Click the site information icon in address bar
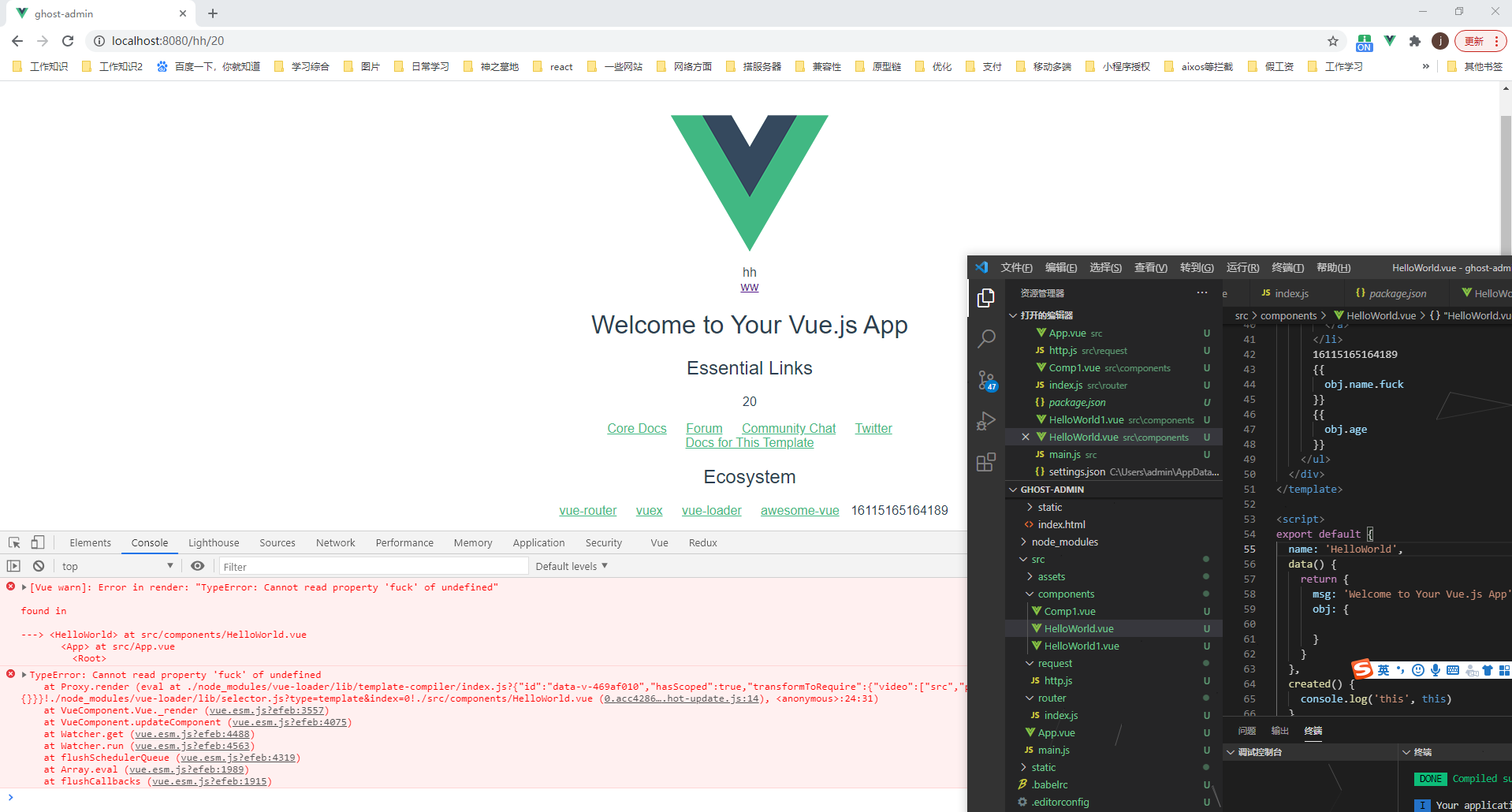 tap(99, 41)
